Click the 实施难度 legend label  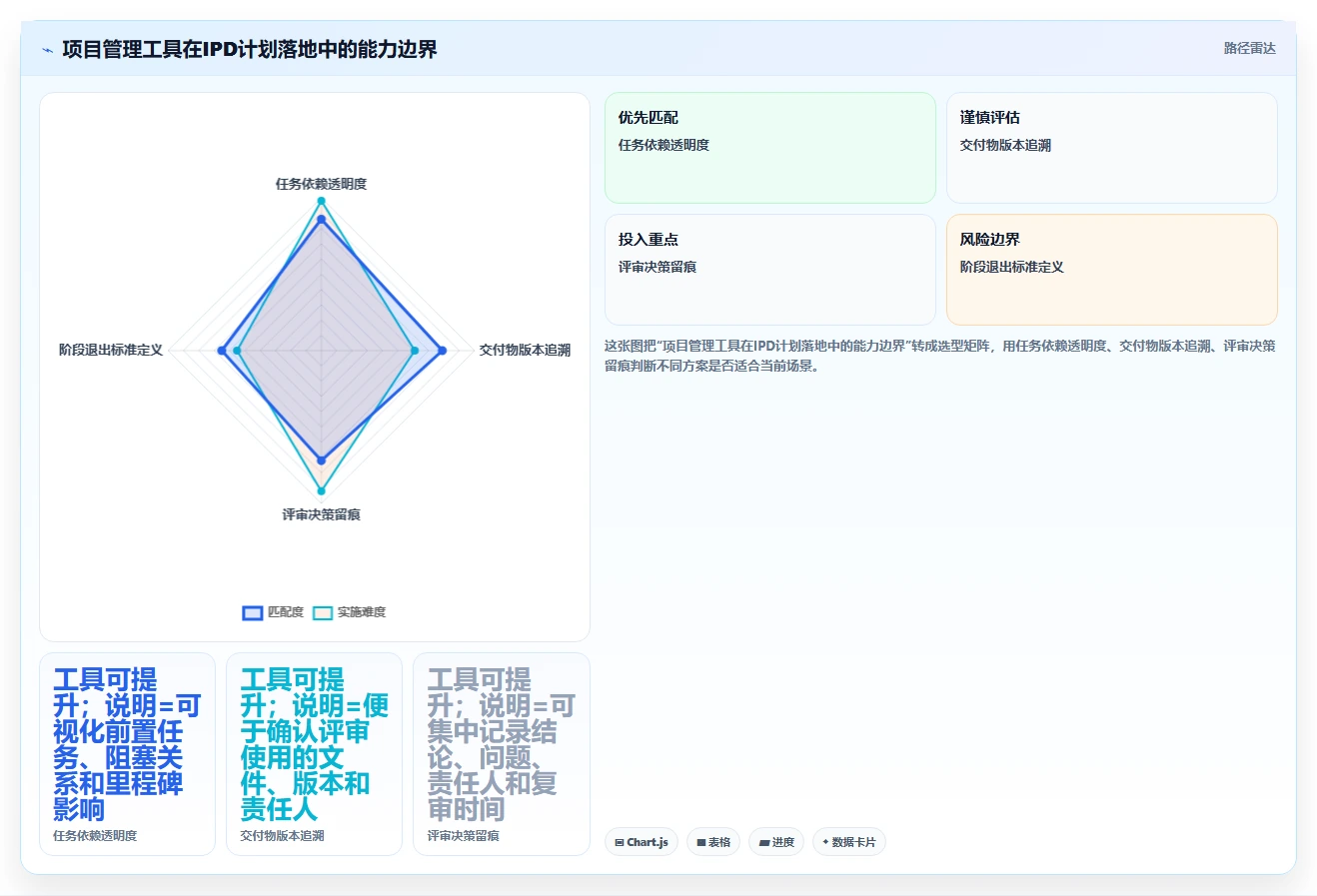[x=362, y=612]
